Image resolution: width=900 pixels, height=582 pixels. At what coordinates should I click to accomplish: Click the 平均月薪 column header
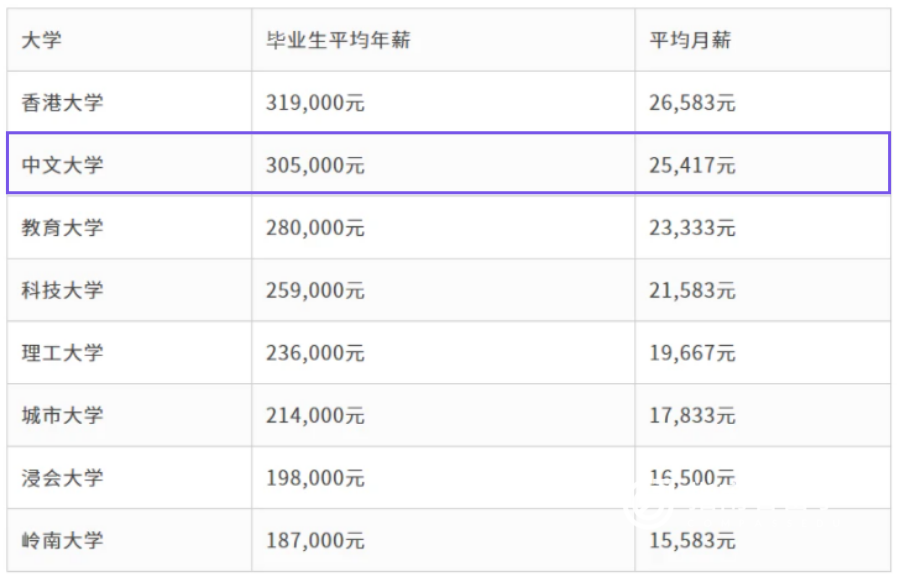[690, 40]
